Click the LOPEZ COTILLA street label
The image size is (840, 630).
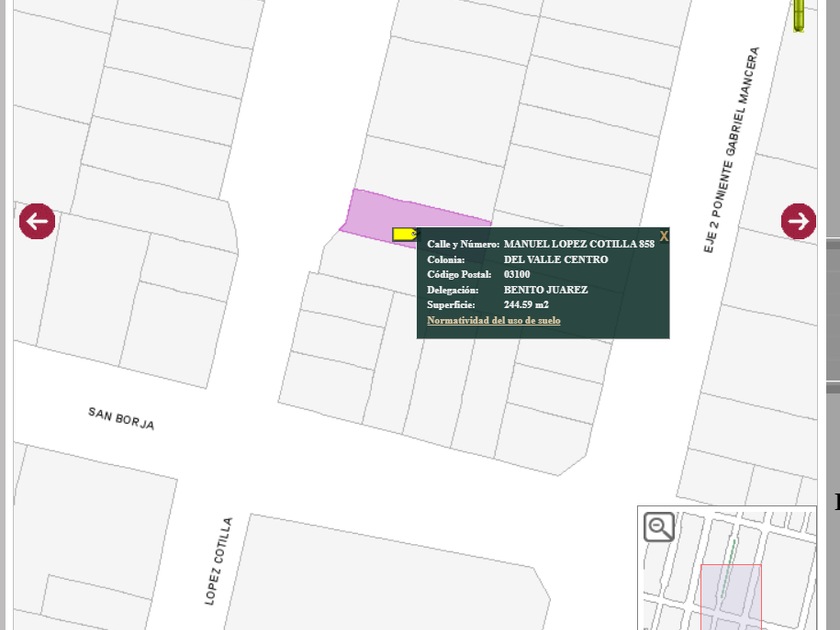click(x=219, y=561)
